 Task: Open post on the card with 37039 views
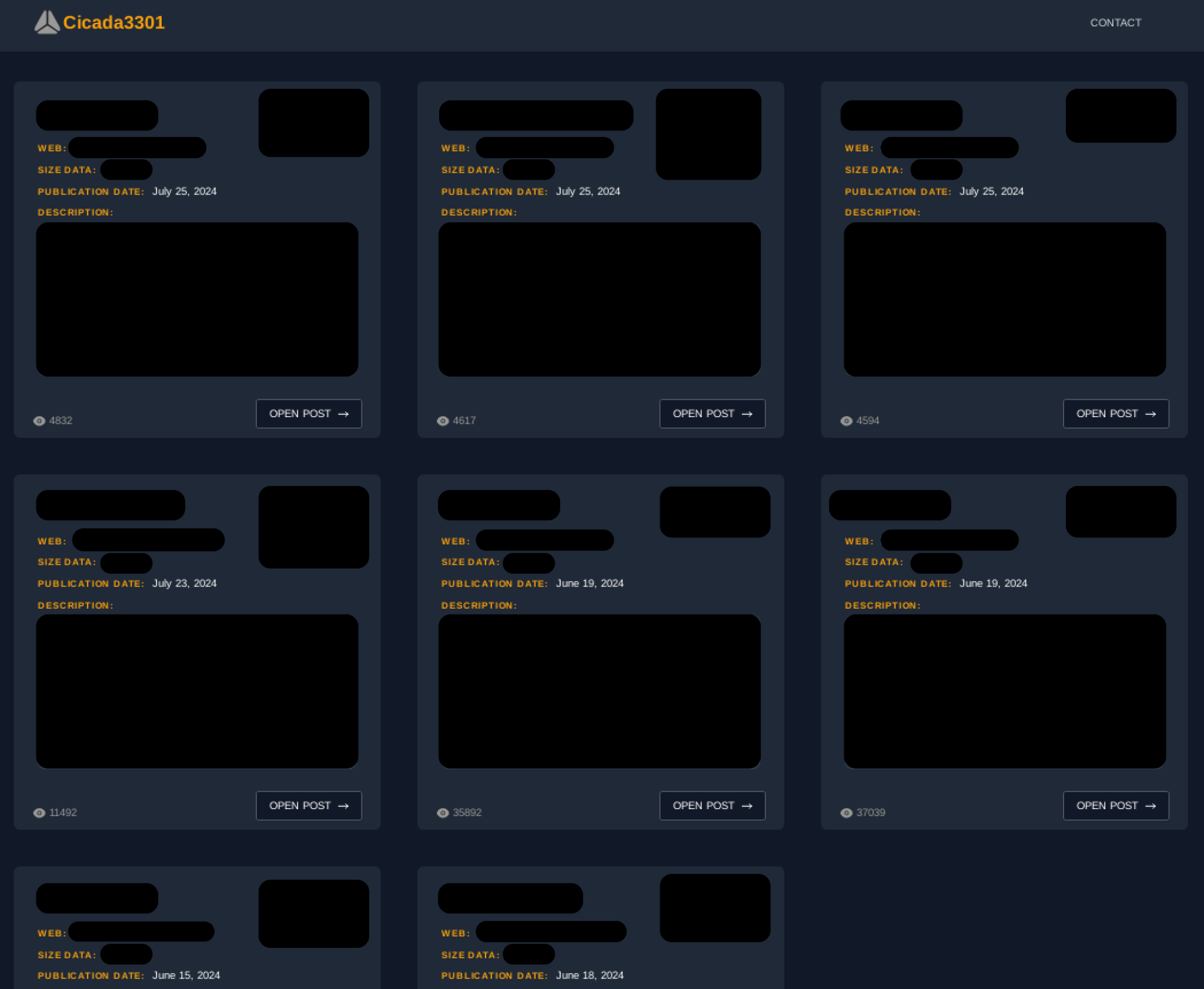pyautogui.click(x=1115, y=806)
